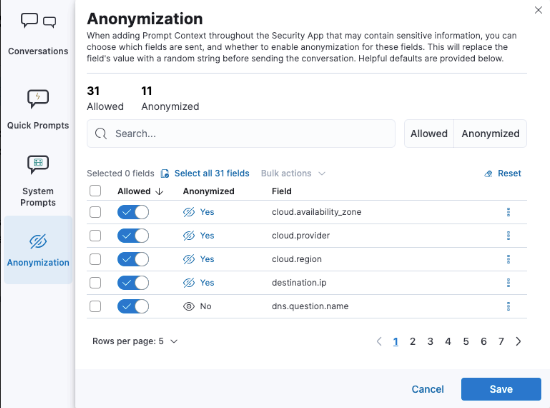Go to page 5
This screenshot has height=408, width=550.
point(466,341)
